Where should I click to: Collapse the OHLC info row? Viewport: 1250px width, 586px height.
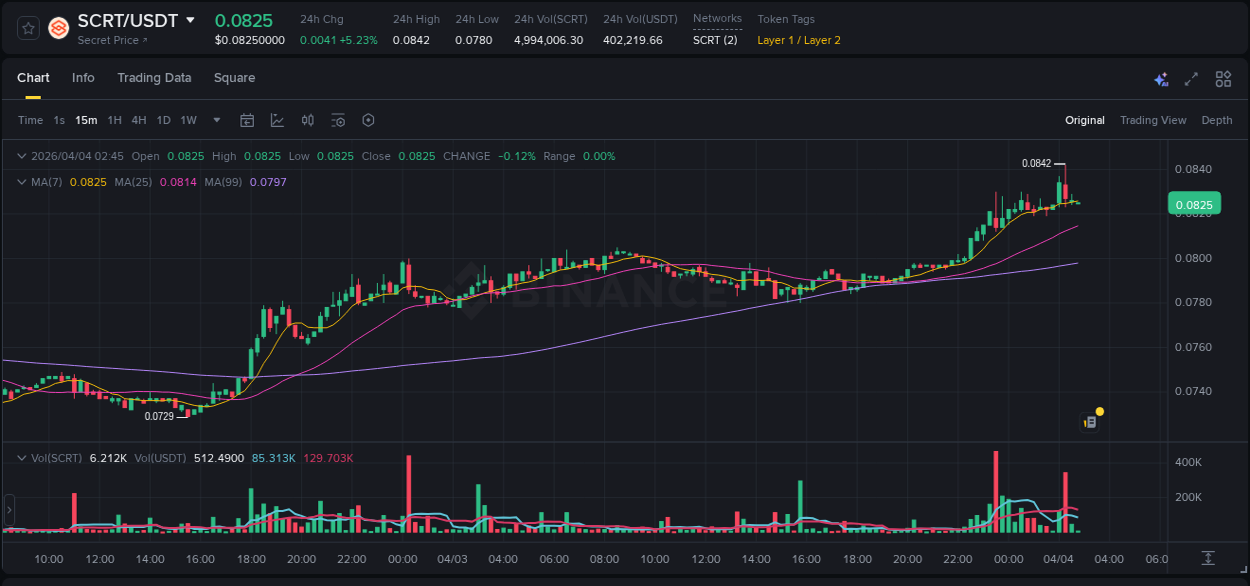pos(20,156)
